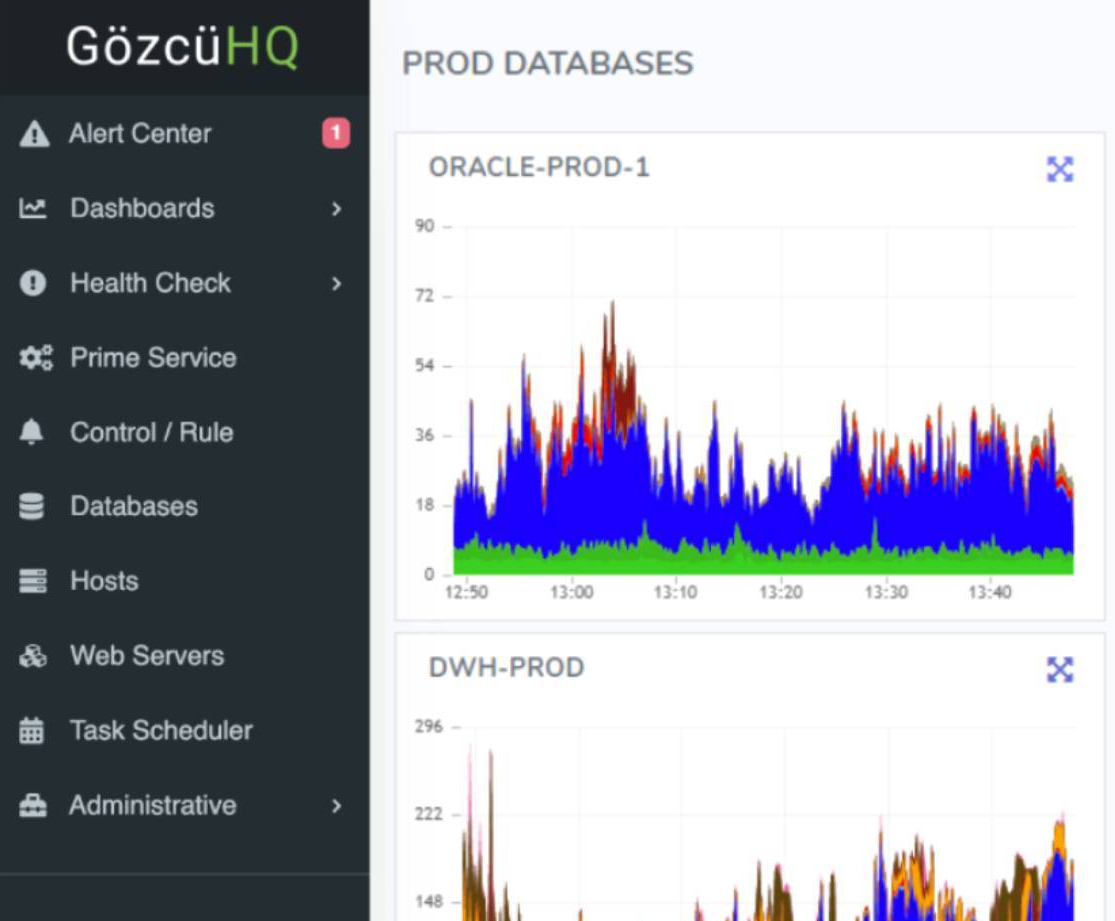Expand the Administrative submenu chevron

(x=336, y=806)
